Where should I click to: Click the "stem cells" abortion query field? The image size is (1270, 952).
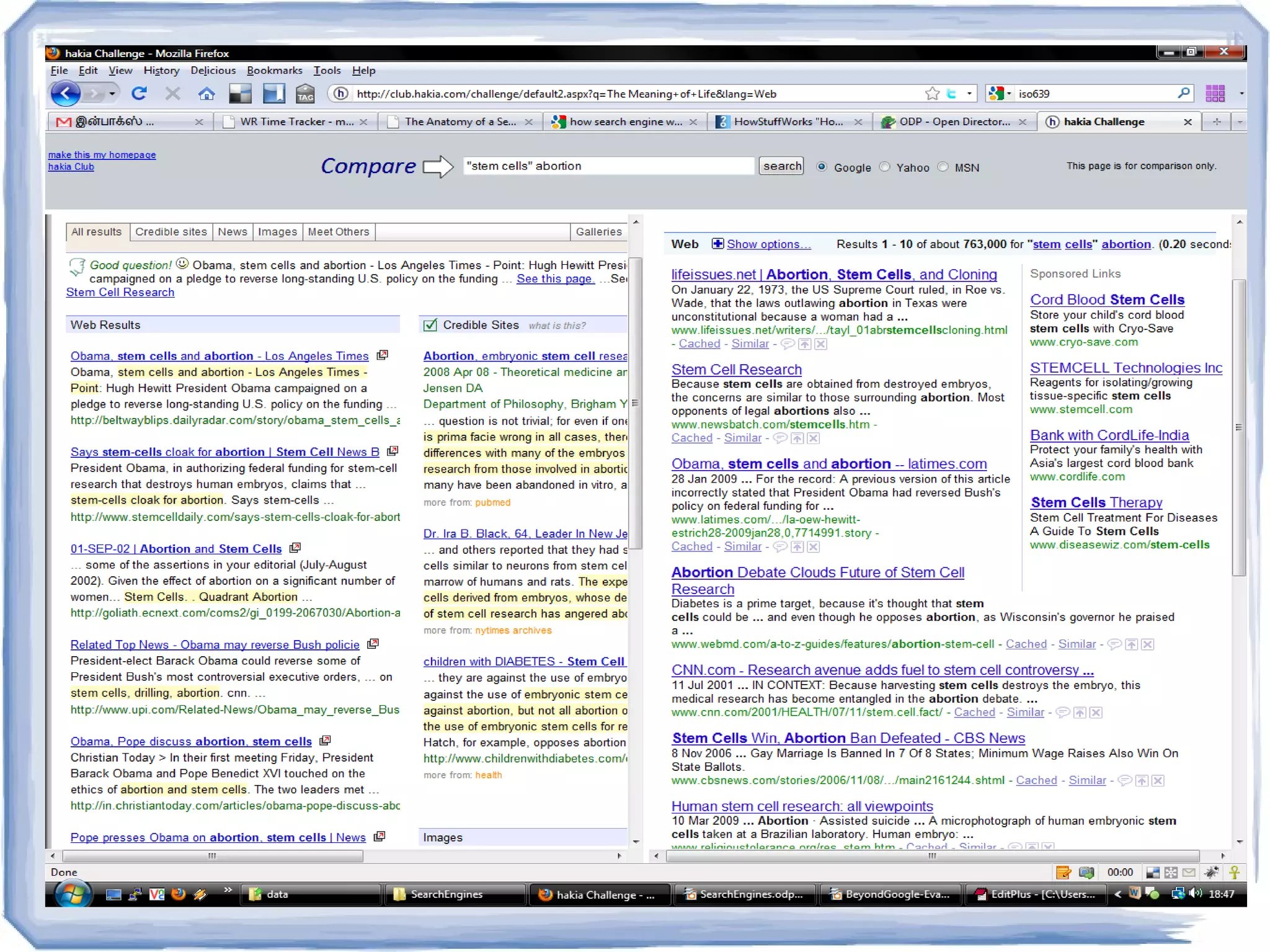(x=608, y=166)
